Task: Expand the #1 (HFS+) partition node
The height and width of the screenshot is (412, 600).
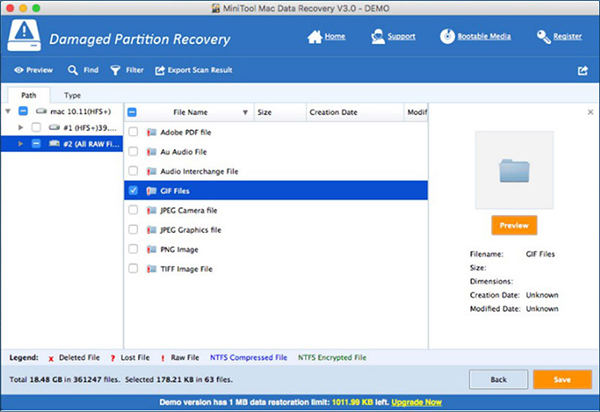Action: coord(21,127)
